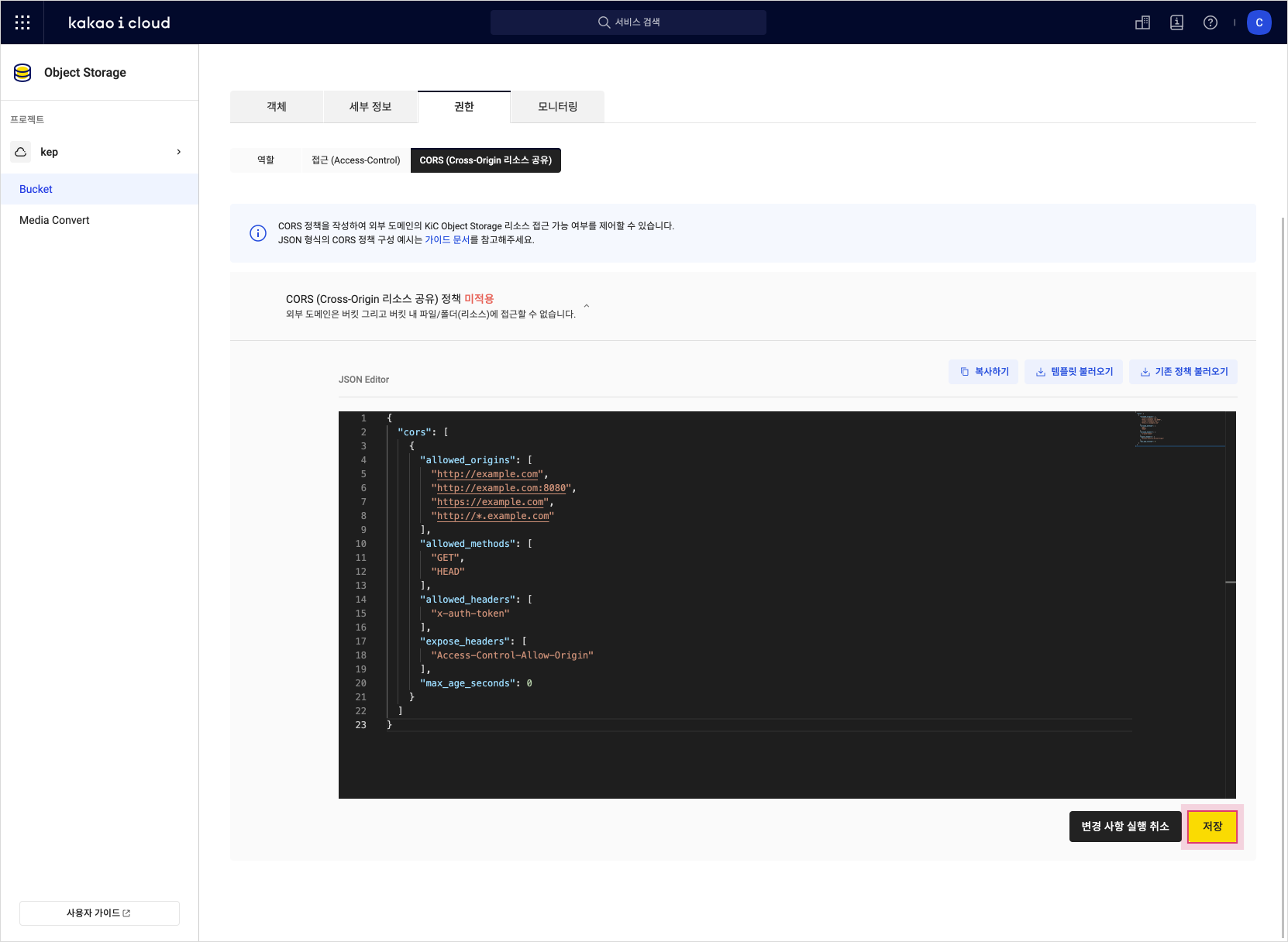This screenshot has height=942, width=1288.
Task: Click the 템플릿 불러오기 button
Action: [x=1073, y=372]
